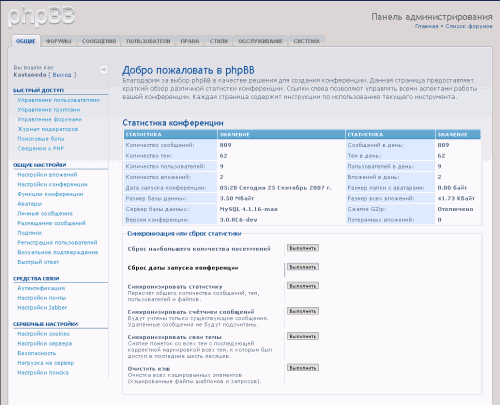Open Журнал модераторов link
The image size is (500, 405).
[x=48, y=129]
